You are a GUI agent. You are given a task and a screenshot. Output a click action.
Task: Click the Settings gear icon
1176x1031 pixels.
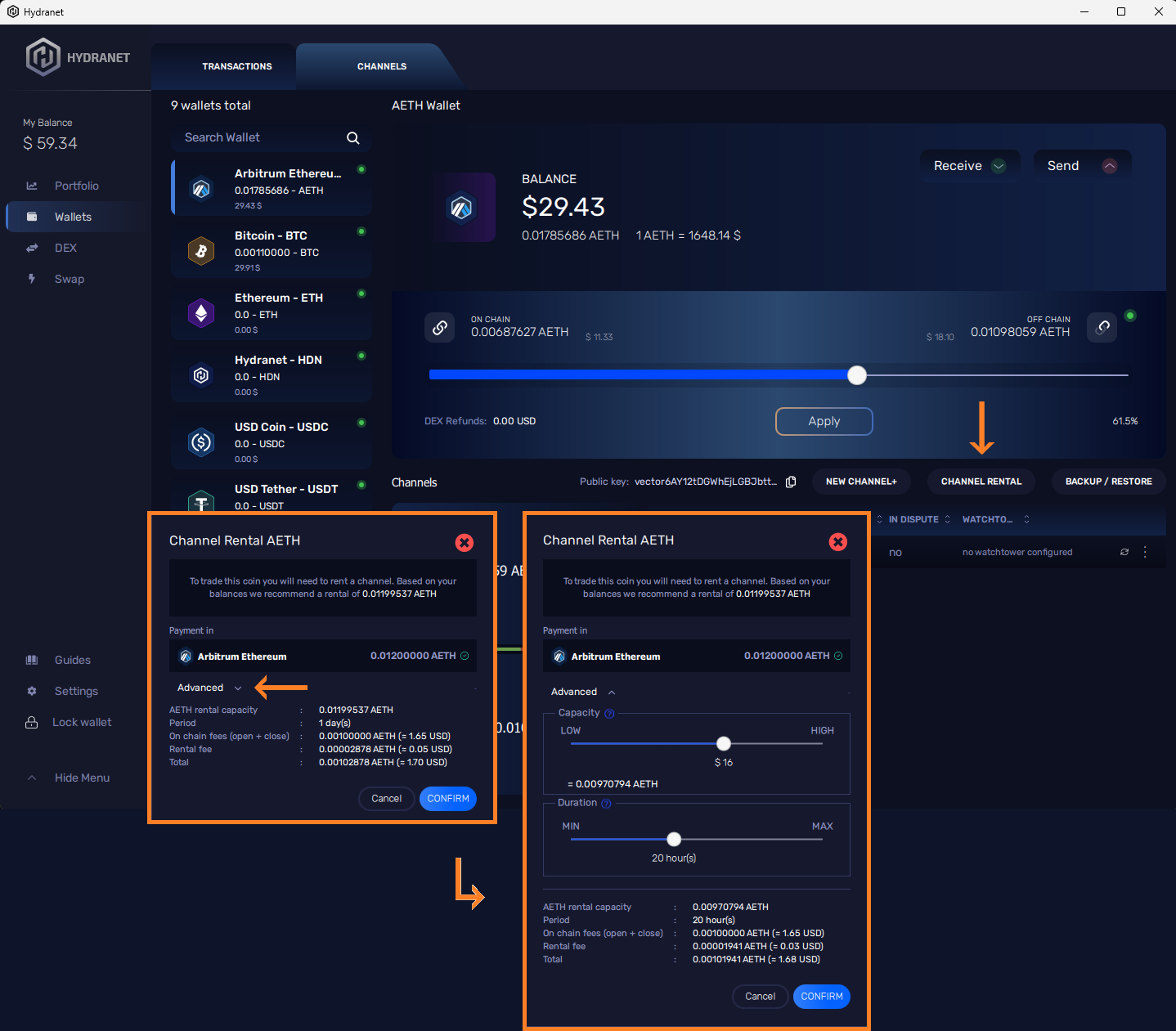click(32, 691)
